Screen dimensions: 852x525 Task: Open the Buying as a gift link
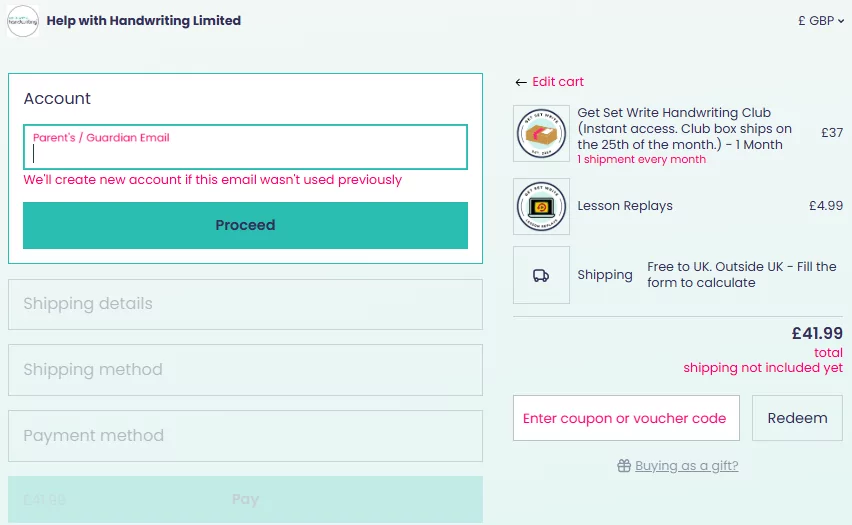(x=686, y=466)
